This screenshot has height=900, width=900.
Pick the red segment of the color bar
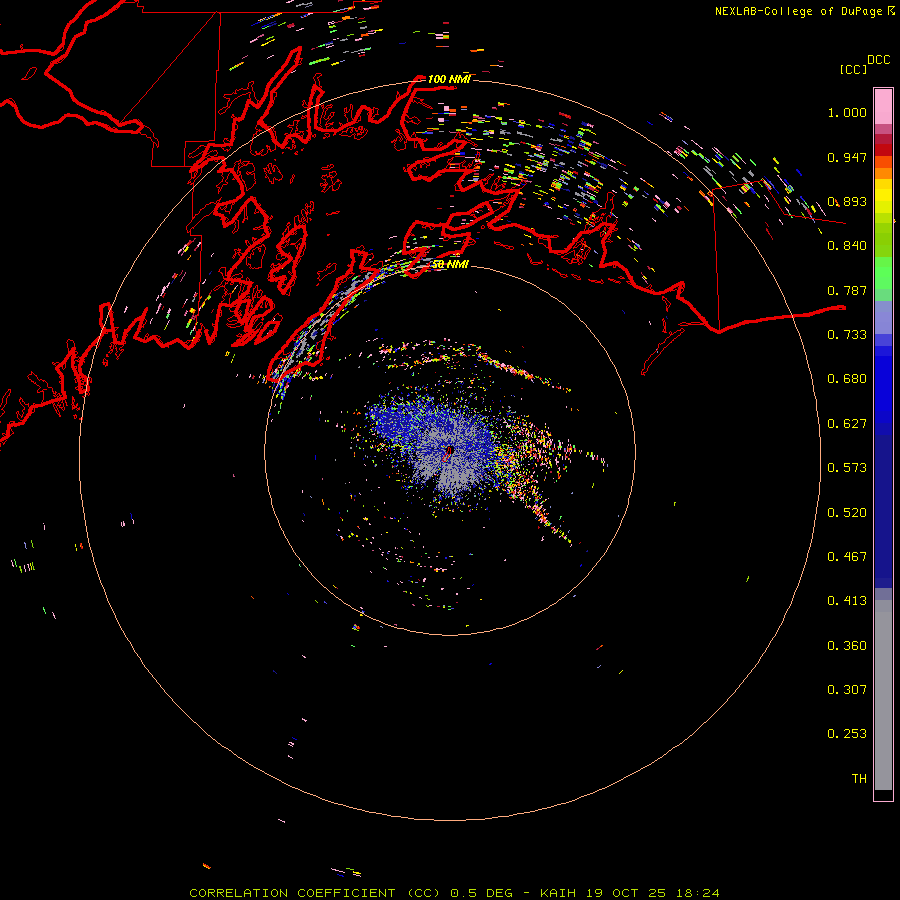tap(883, 150)
